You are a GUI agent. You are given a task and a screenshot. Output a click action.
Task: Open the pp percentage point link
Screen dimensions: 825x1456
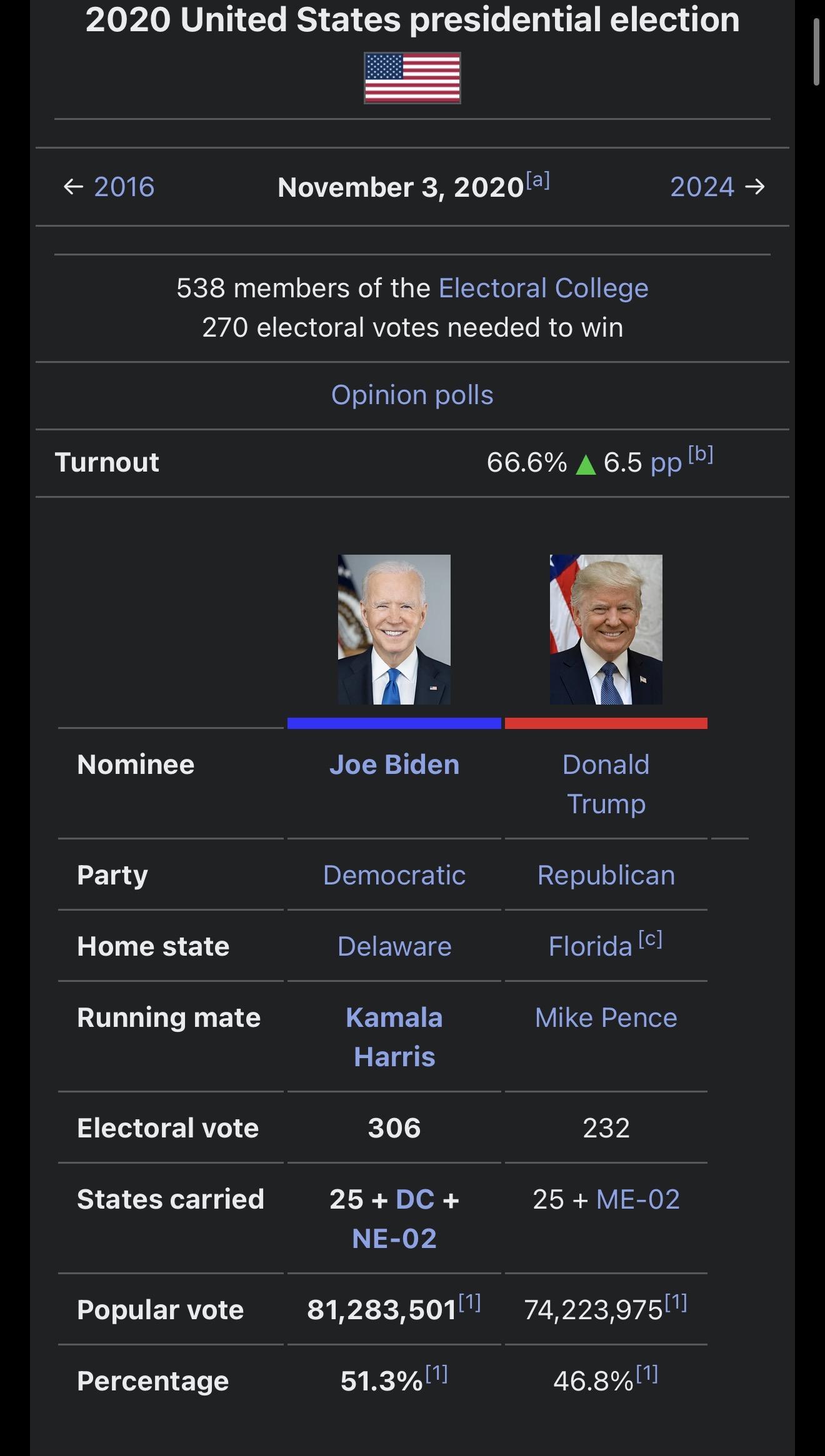(666, 463)
